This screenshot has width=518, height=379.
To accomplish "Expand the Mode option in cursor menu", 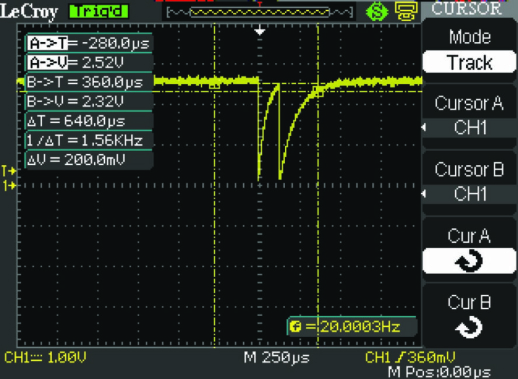I will (470, 37).
